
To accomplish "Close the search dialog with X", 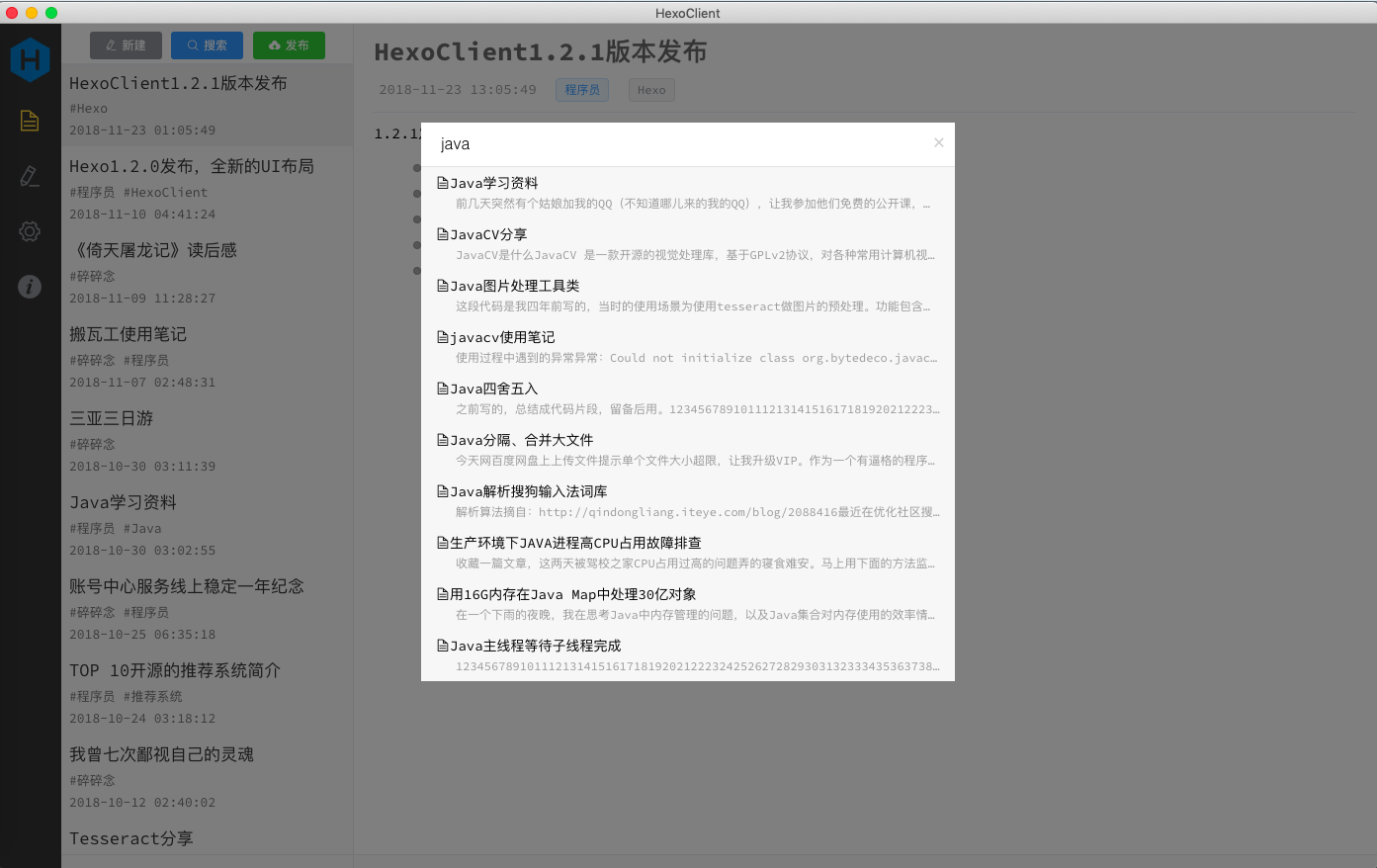I will pos(938,142).
